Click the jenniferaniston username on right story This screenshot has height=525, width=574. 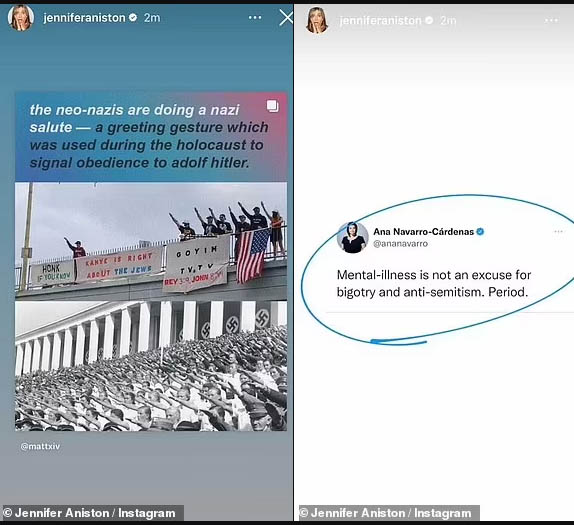point(380,21)
